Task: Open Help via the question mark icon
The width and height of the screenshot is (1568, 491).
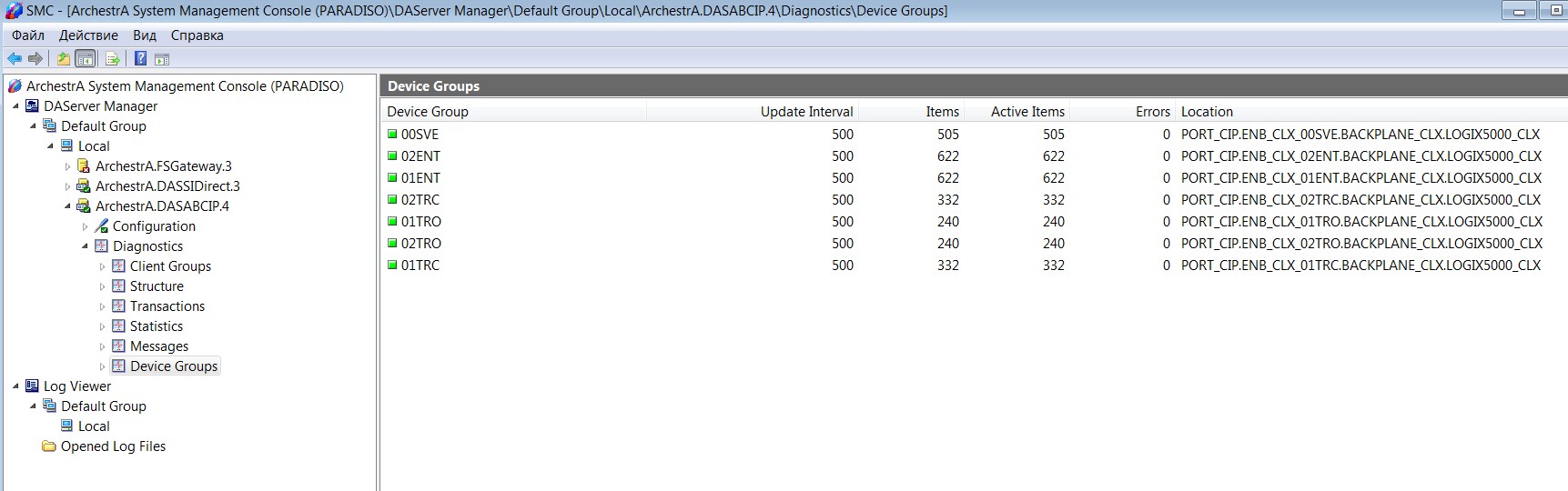Action: [140, 59]
